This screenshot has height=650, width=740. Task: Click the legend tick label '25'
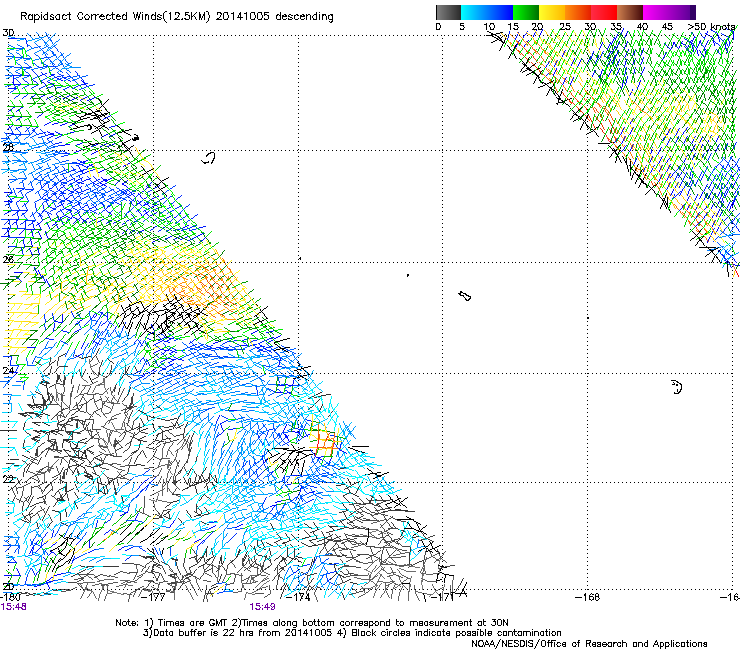[565, 26]
